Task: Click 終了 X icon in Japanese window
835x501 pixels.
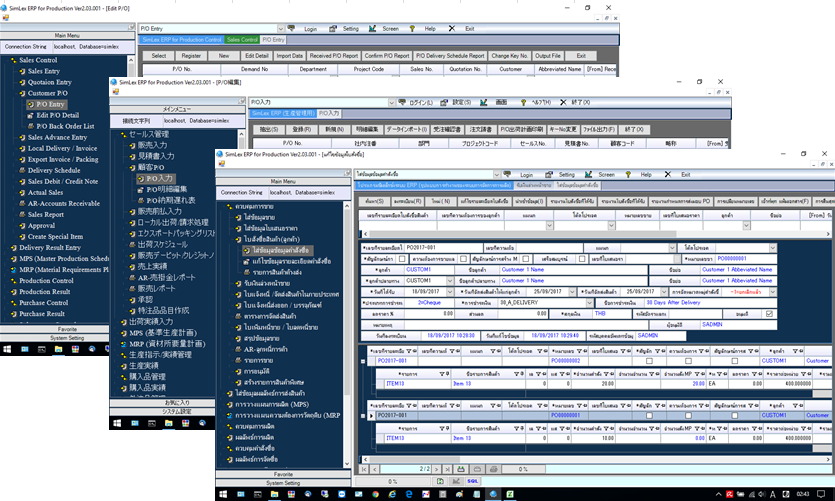Action: pyautogui.click(x=563, y=102)
